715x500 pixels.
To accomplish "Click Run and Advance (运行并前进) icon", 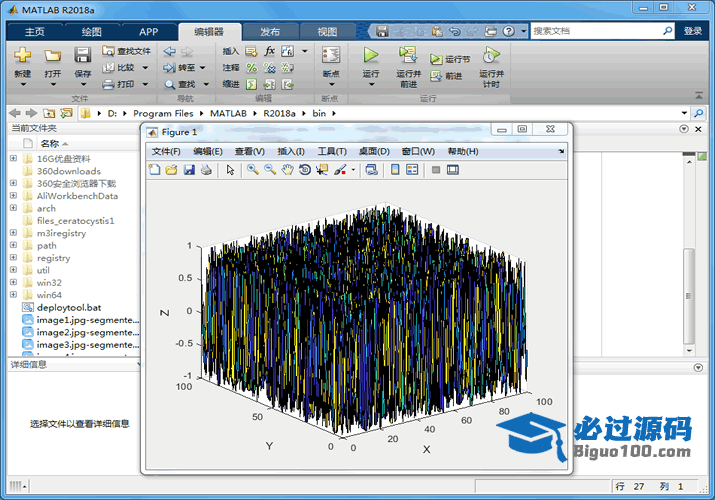I will pos(408,55).
